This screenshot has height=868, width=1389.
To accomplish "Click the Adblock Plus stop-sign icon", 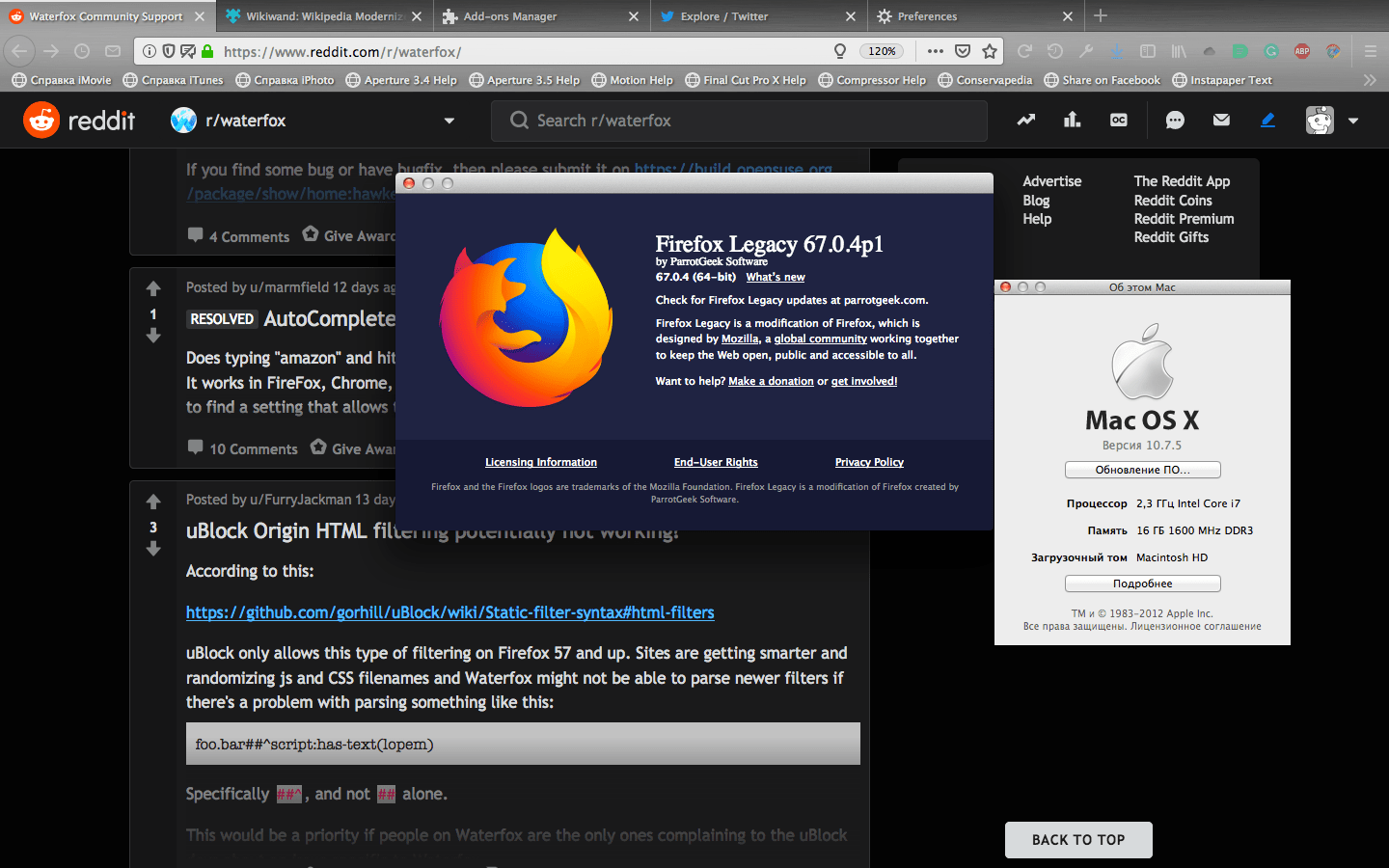I will [x=1302, y=51].
